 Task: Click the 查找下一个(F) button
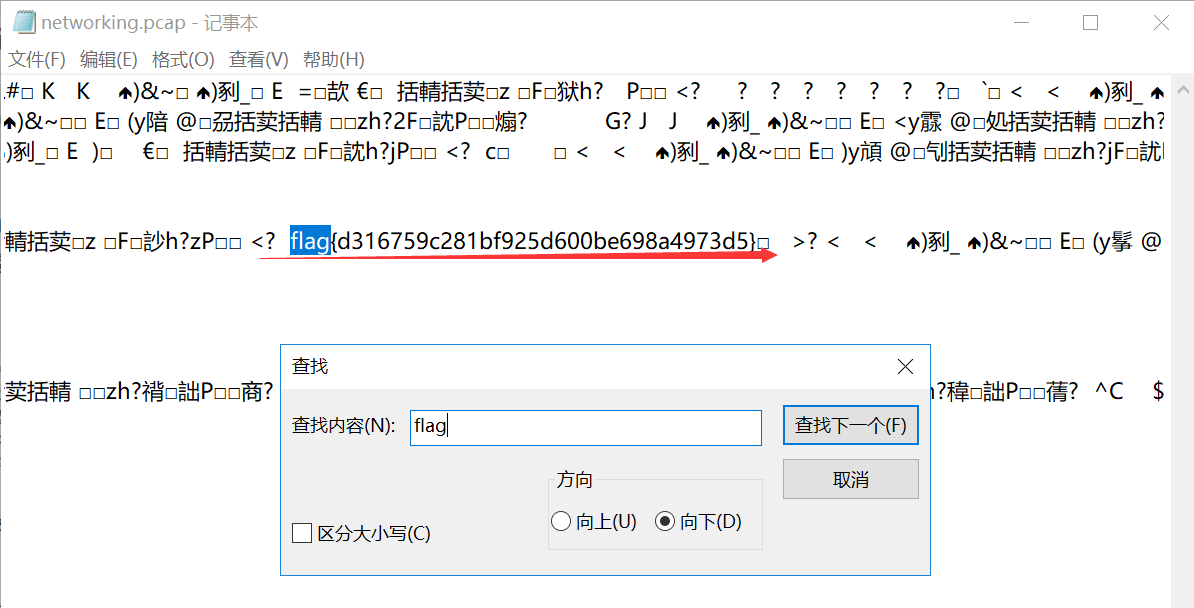point(851,425)
